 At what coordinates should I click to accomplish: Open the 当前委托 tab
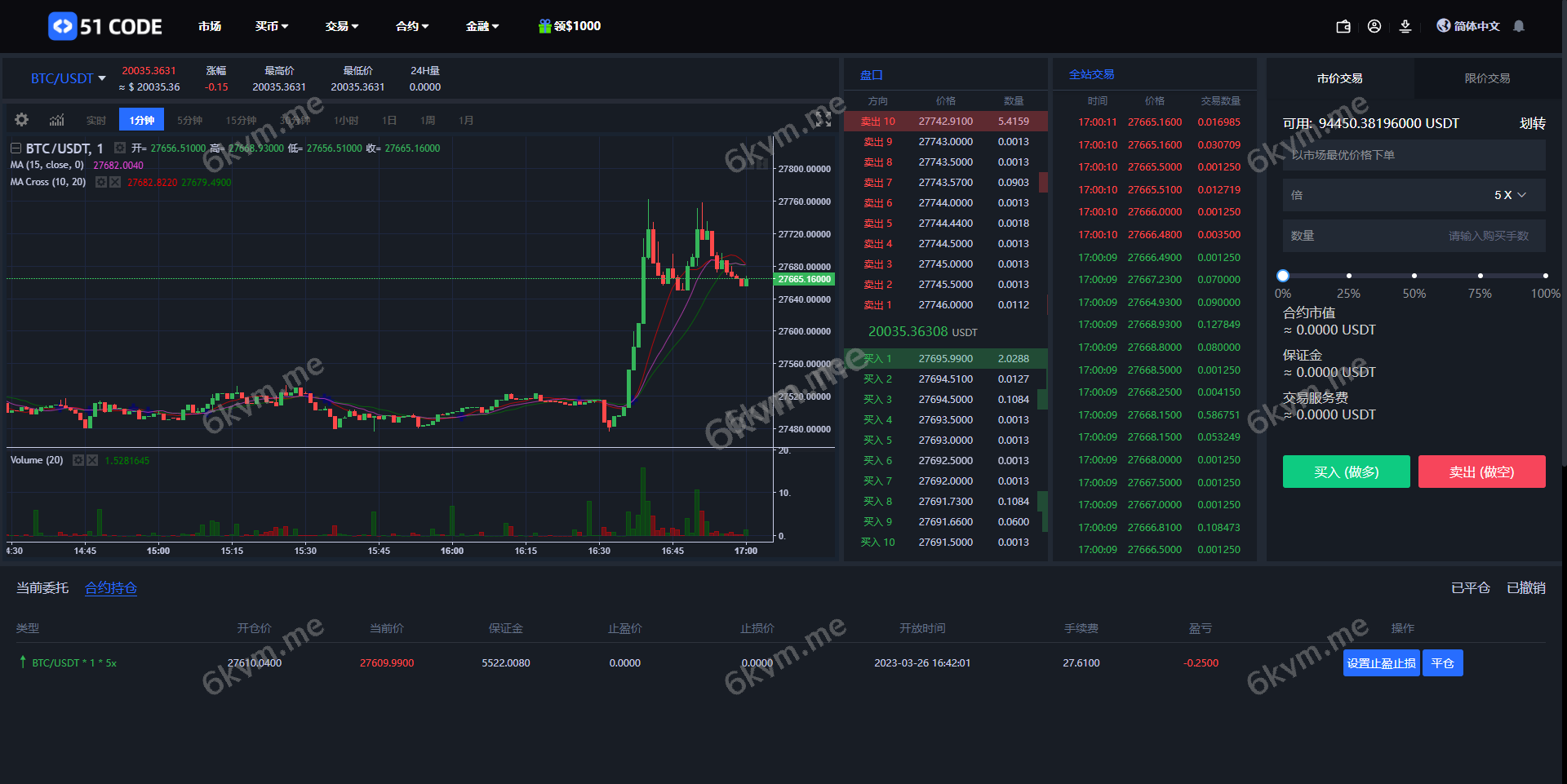pos(42,587)
